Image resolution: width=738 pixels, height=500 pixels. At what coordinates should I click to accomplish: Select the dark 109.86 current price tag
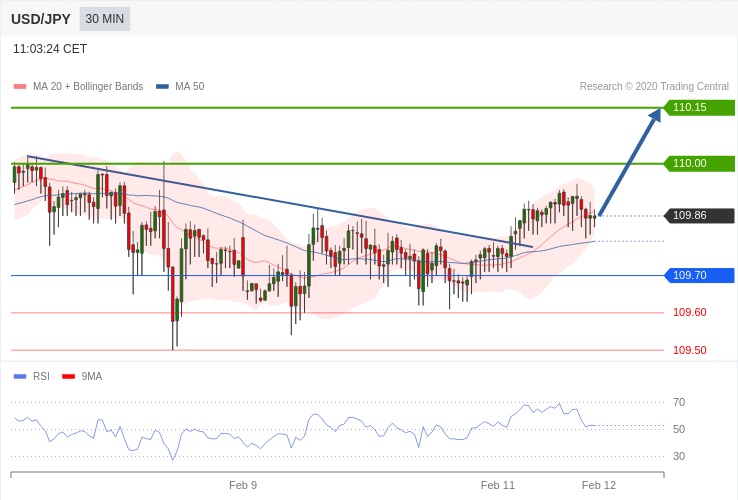(699, 216)
